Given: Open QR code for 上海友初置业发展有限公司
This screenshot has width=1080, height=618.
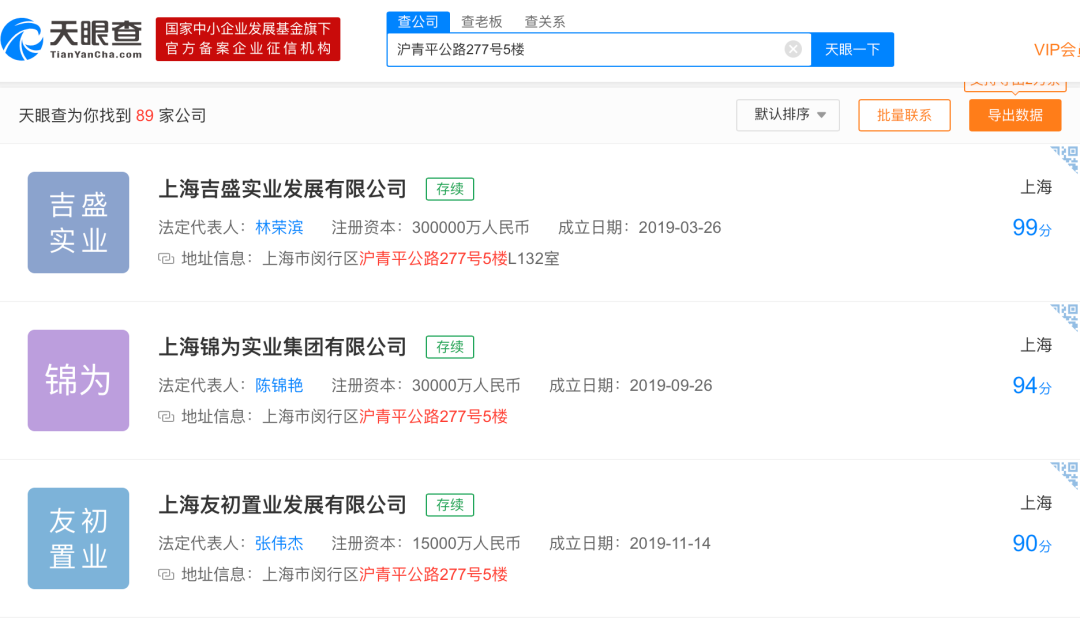Looking at the screenshot, I should point(1065,474).
